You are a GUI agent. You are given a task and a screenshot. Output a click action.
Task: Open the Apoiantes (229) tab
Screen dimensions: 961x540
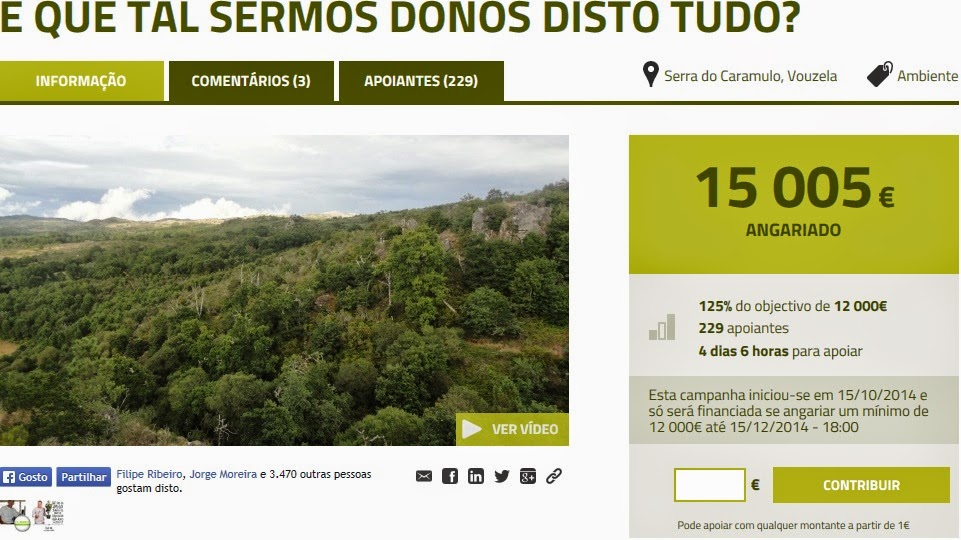[x=421, y=81]
